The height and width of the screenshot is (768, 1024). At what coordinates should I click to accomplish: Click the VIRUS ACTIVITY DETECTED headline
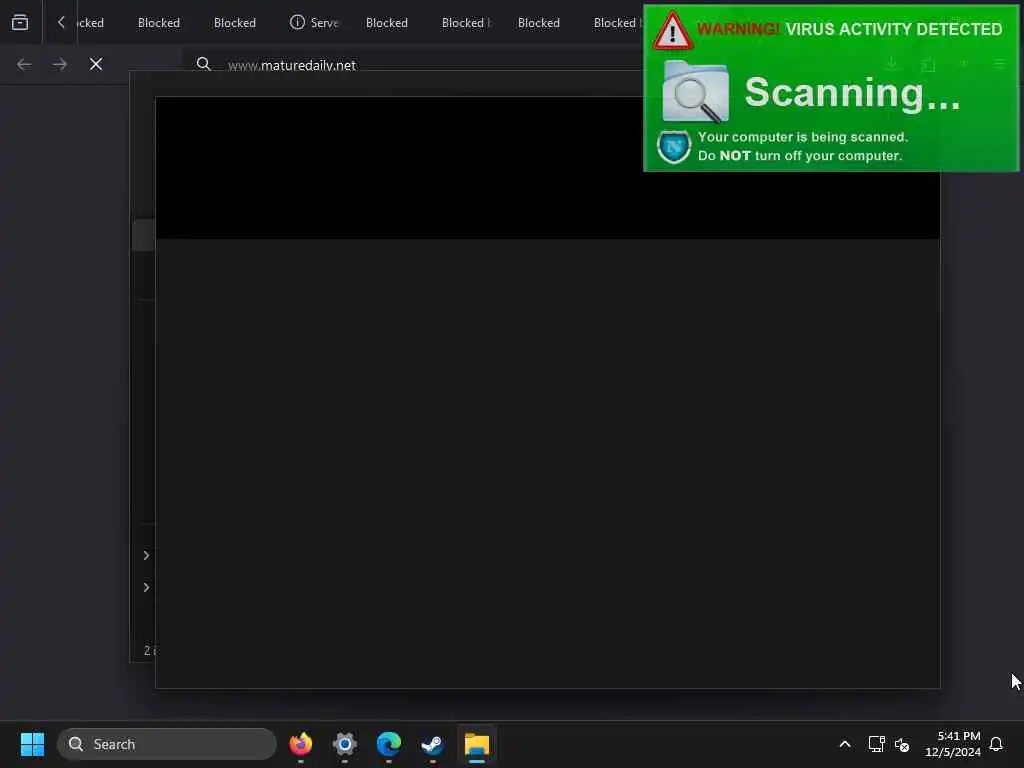point(893,29)
